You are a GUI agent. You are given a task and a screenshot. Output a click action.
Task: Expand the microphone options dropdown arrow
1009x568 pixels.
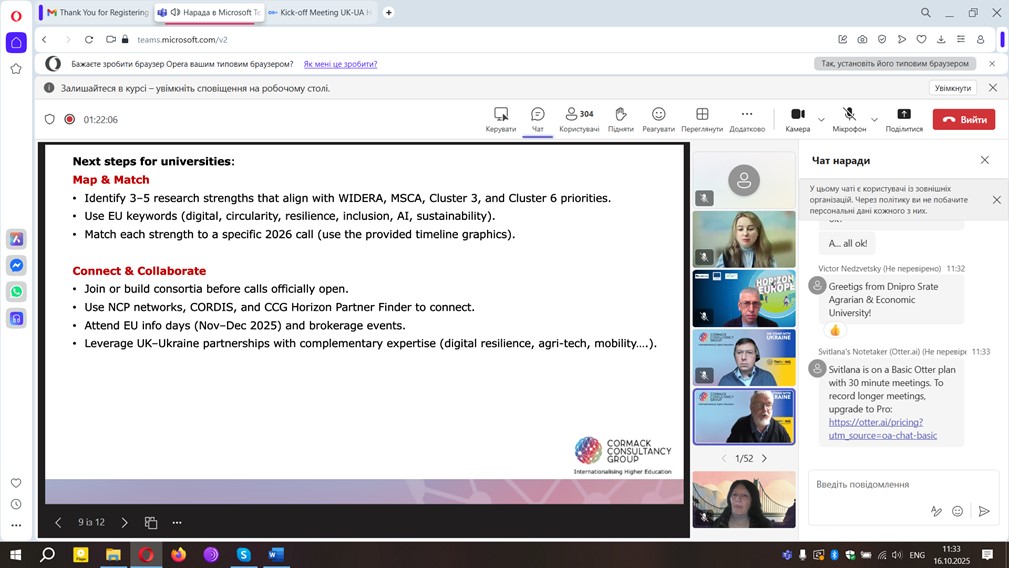point(874,120)
